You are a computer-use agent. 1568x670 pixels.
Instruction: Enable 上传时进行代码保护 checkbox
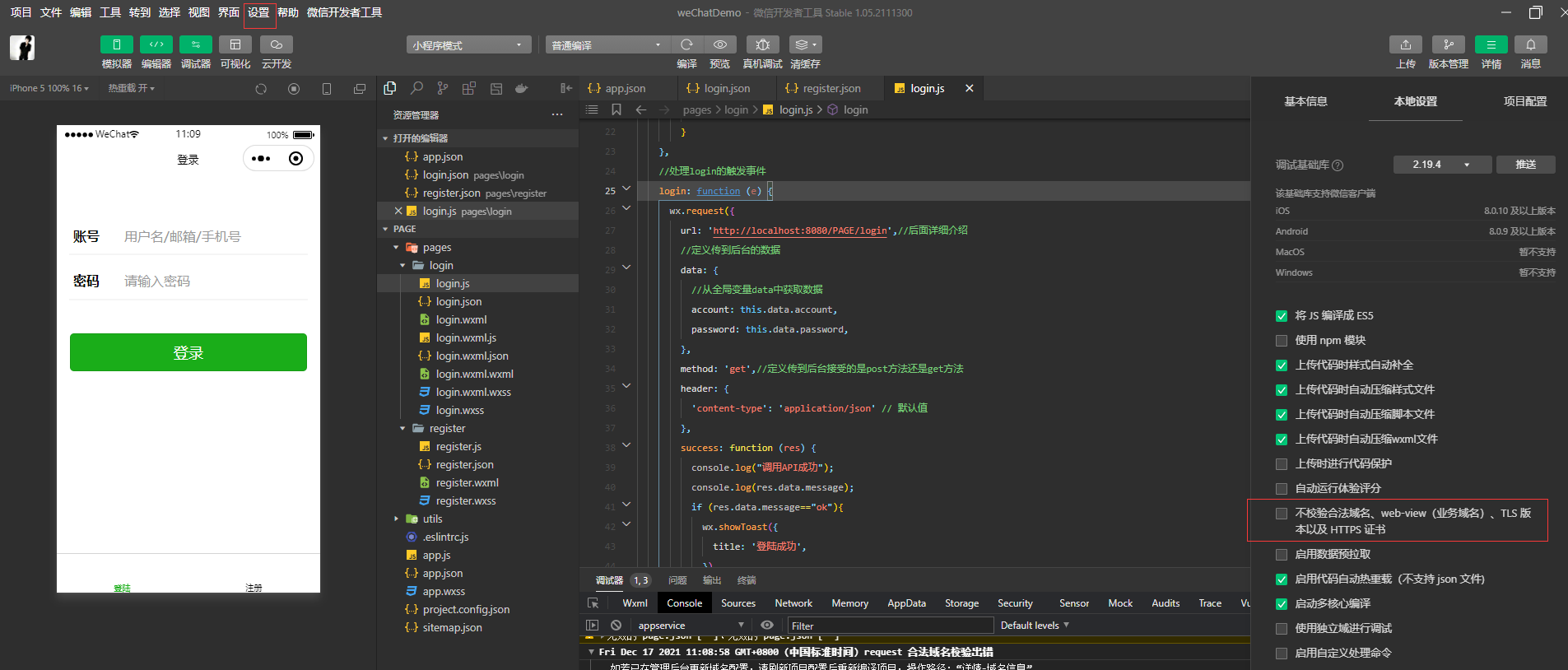pyautogui.click(x=1282, y=464)
